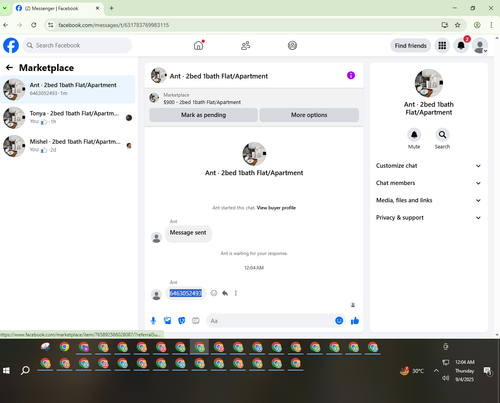The width and height of the screenshot is (500, 403).
Task: Attach a file with the photo icon
Action: click(167, 321)
